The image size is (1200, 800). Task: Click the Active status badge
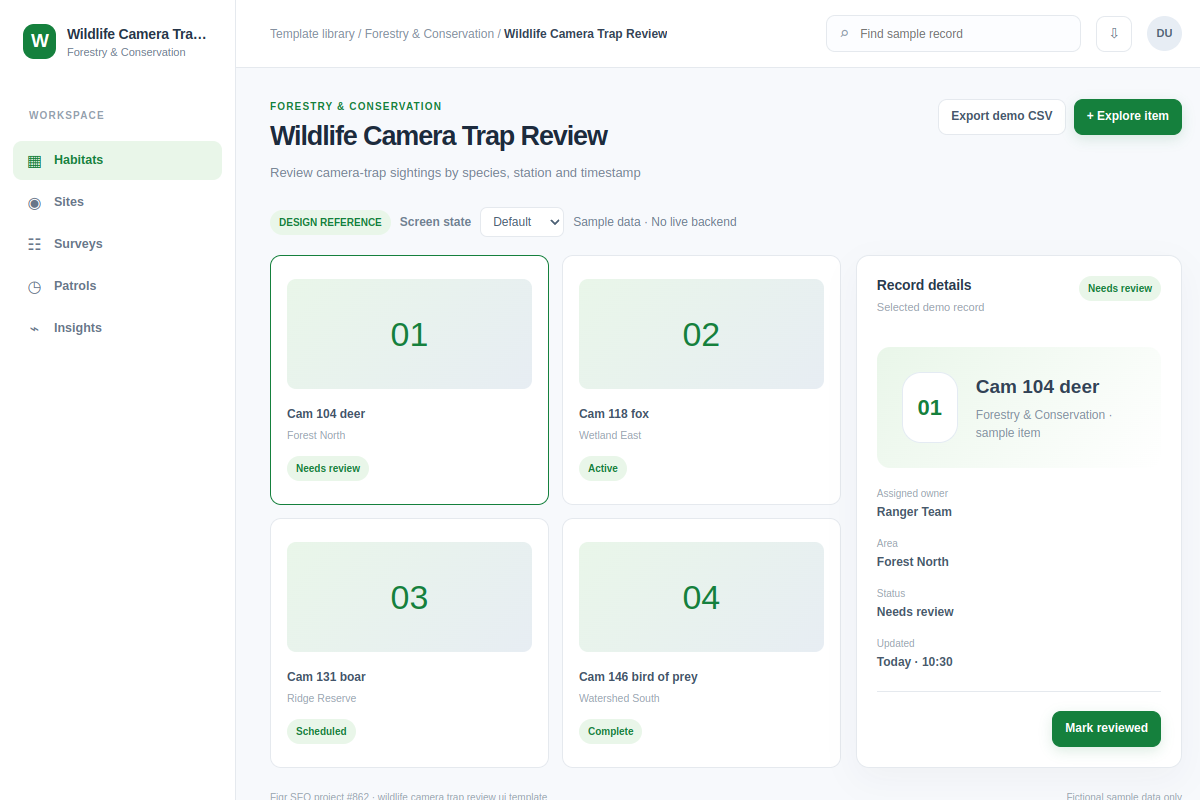tap(603, 468)
